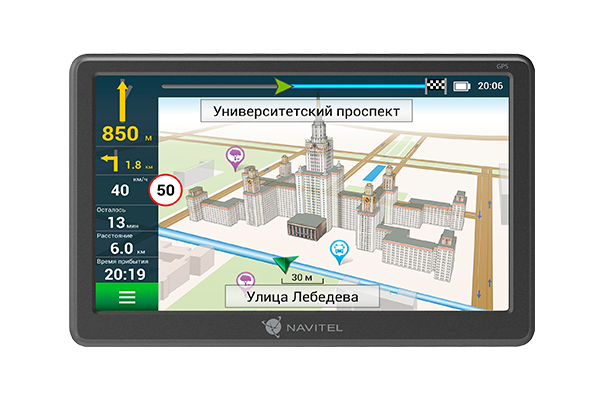Open the green hamburger menu button

point(126,297)
